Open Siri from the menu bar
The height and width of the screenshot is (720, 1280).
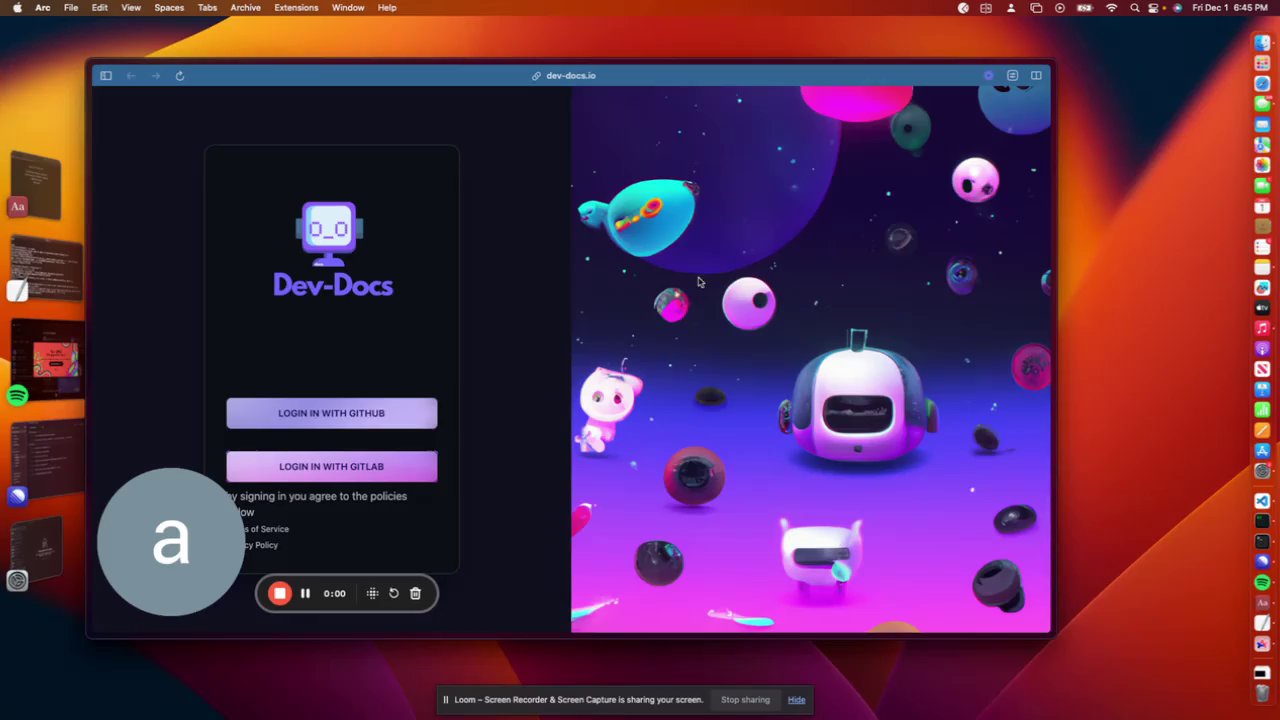click(1177, 8)
